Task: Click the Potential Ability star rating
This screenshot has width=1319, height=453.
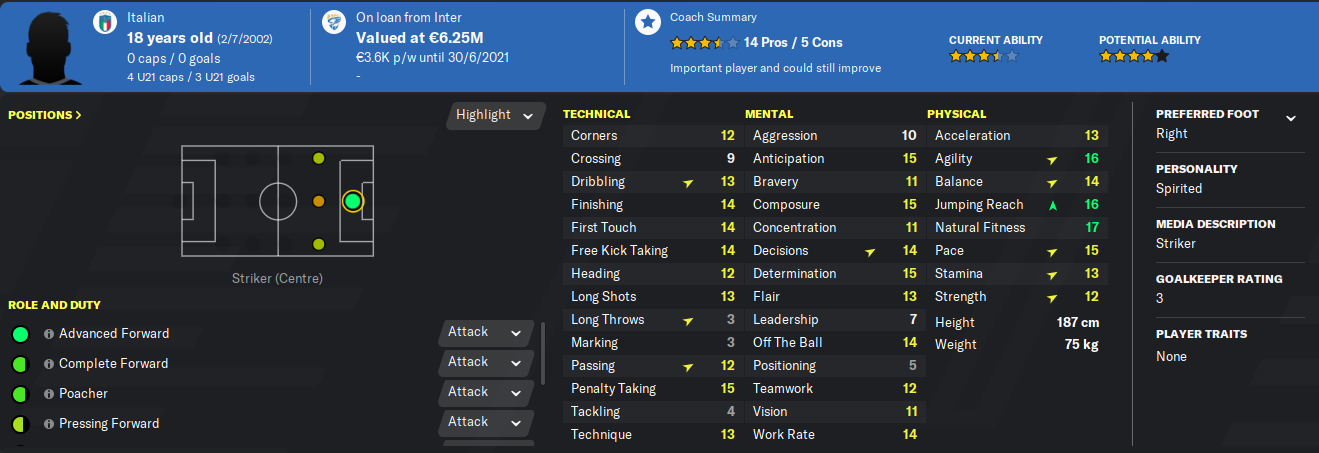Action: (1133, 57)
